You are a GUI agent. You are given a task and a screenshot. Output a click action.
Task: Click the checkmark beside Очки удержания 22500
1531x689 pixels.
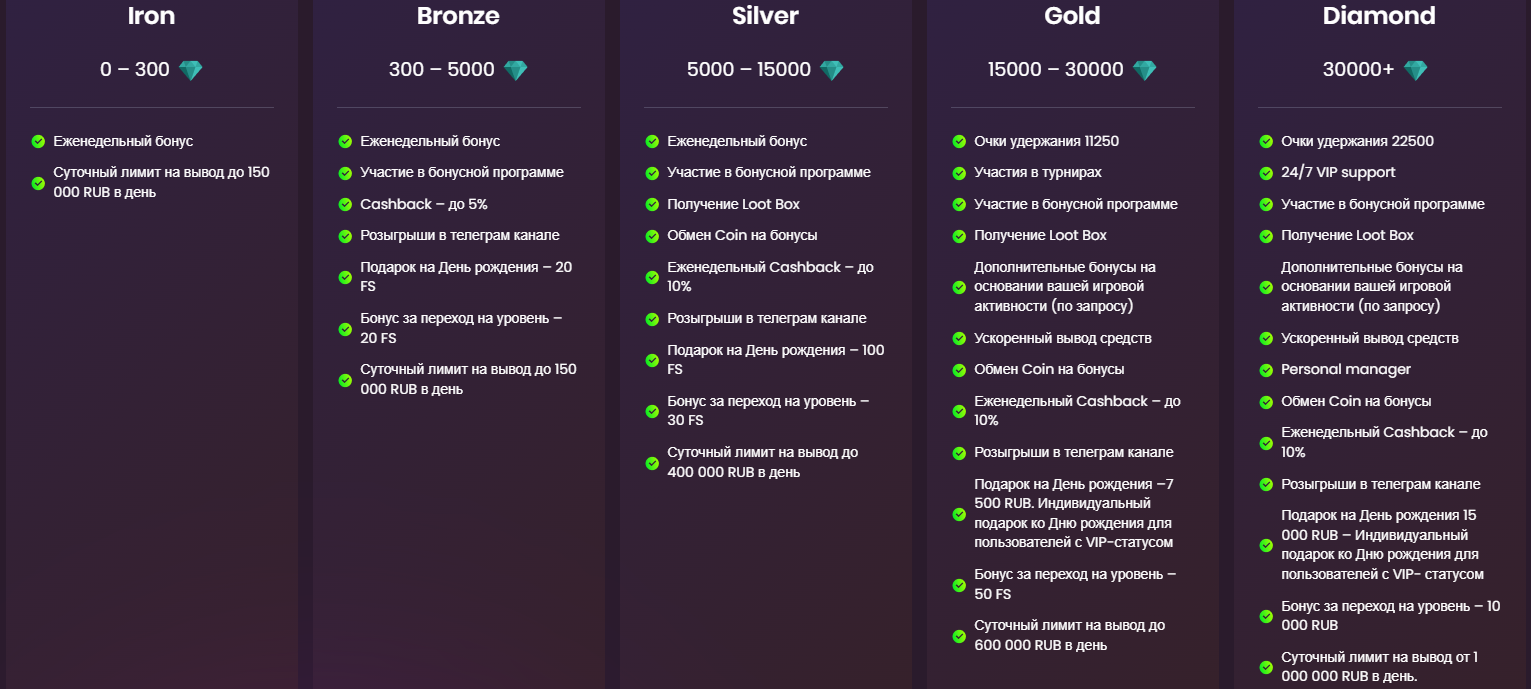[1266, 142]
